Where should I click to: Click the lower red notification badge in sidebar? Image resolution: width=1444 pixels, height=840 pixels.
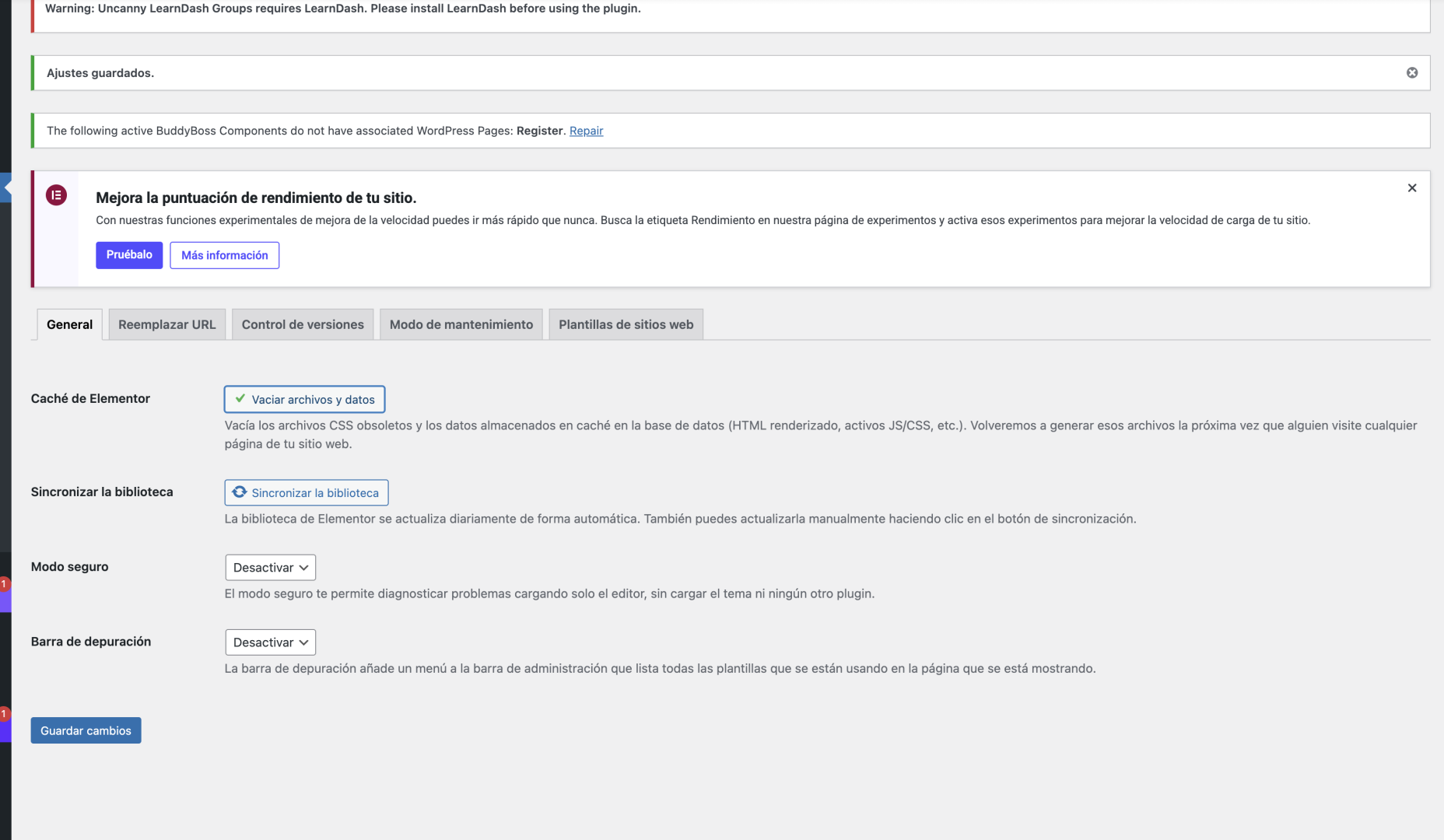pos(4,713)
